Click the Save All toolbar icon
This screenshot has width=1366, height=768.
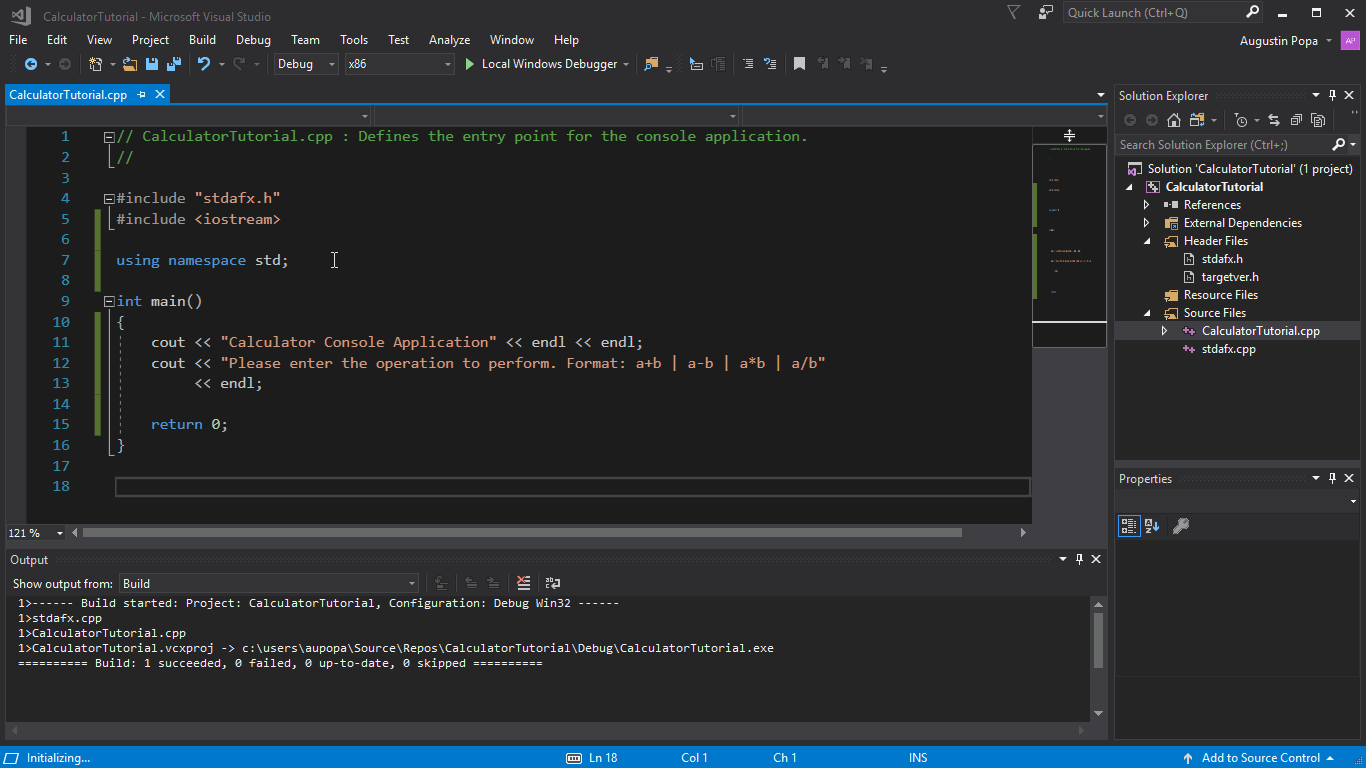[173, 64]
